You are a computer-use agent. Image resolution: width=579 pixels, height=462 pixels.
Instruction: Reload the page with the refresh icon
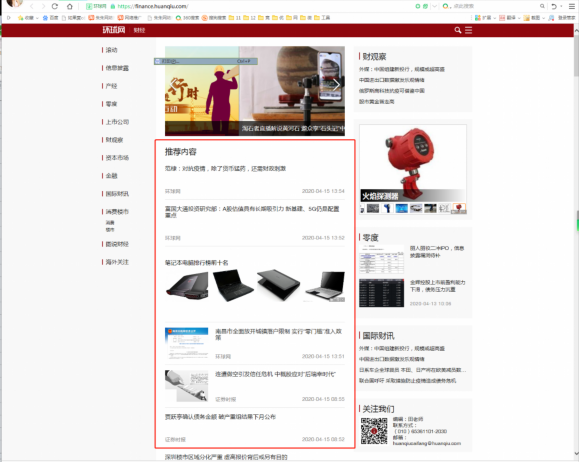55,6
